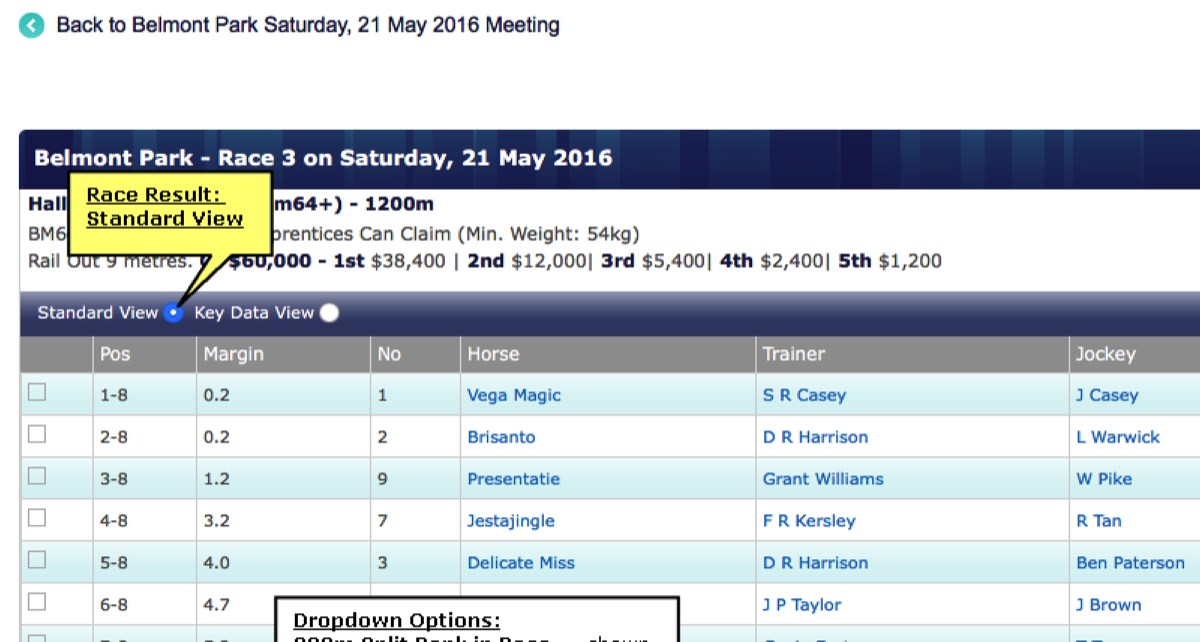This screenshot has width=1200, height=642.
Task: Open jockey W Pike's profile
Action: tap(1104, 479)
